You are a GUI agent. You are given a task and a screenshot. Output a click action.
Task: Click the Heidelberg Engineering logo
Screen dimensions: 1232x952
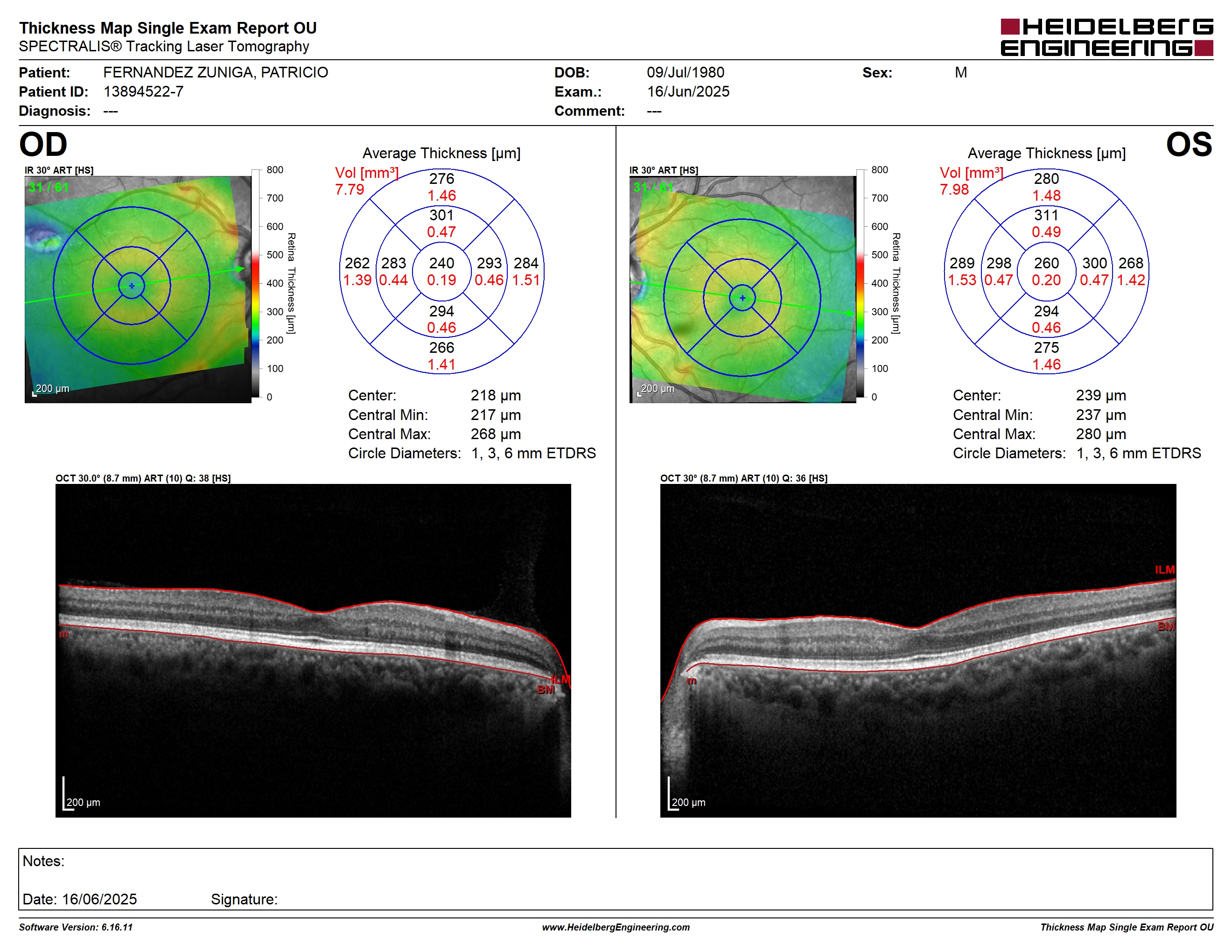coord(1106,38)
